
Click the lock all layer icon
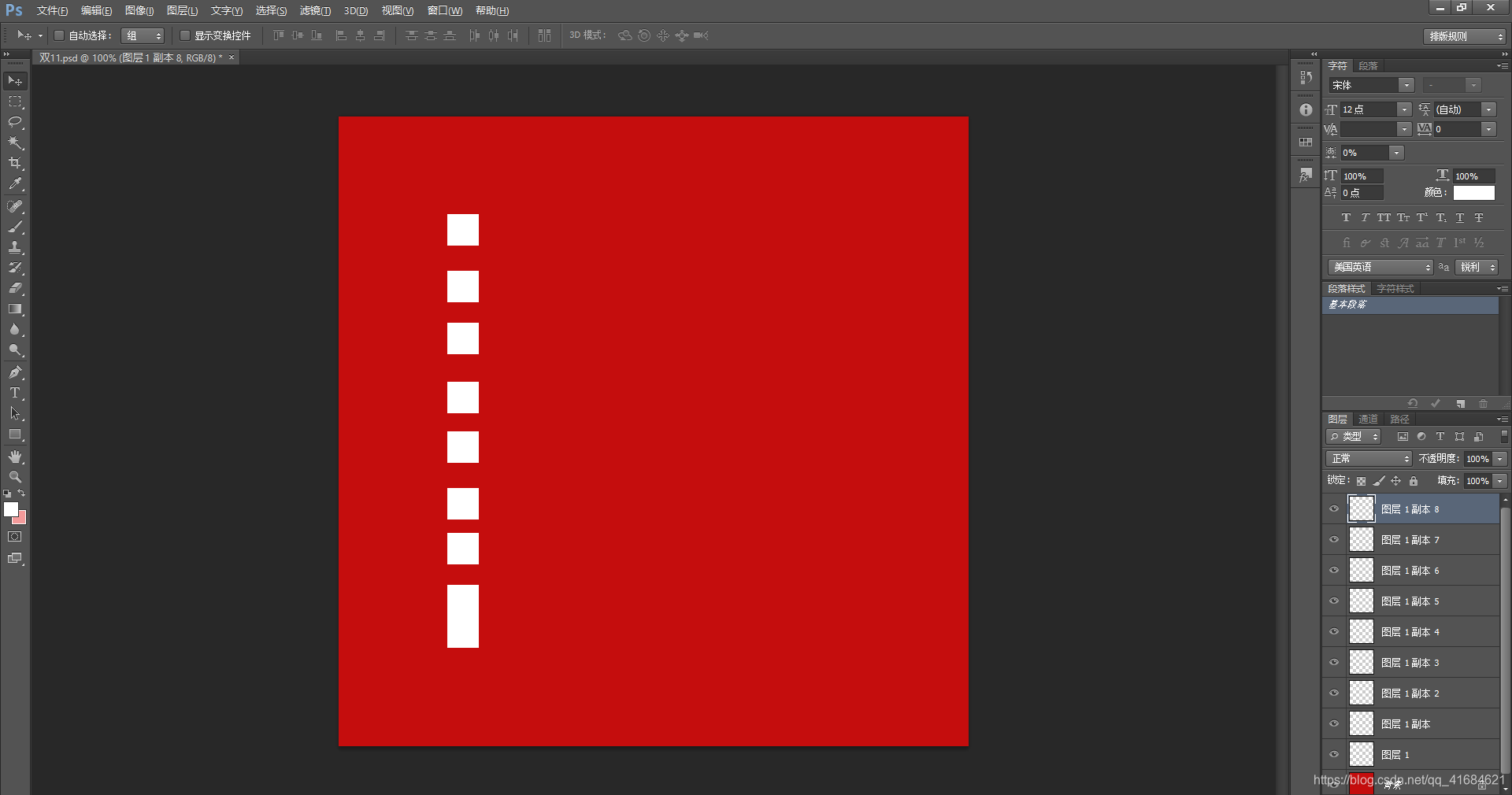(x=1414, y=481)
